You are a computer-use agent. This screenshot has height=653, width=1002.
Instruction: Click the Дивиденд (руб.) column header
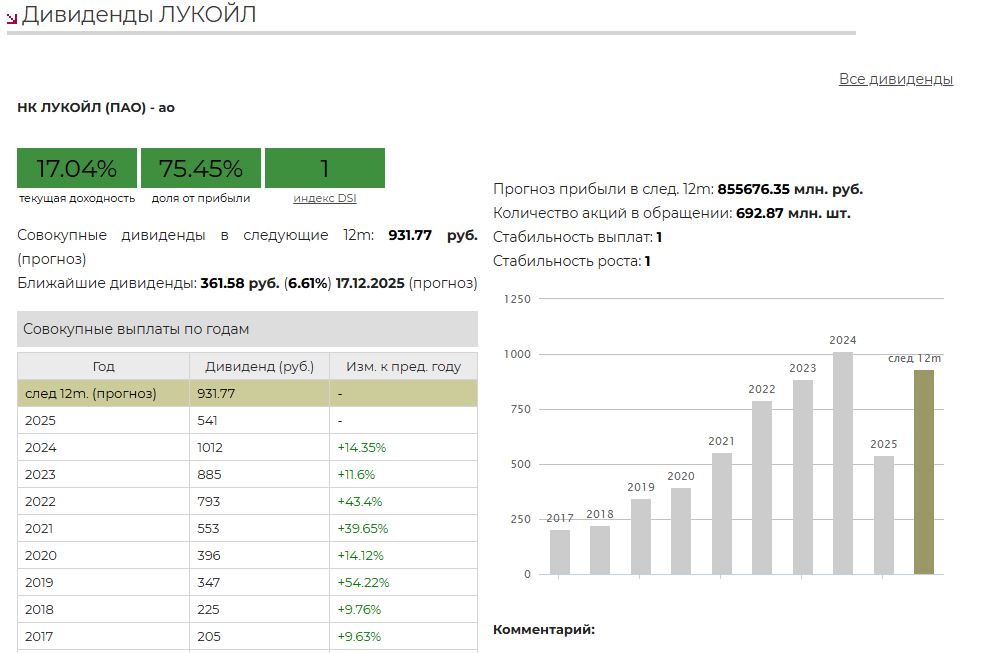pos(259,367)
